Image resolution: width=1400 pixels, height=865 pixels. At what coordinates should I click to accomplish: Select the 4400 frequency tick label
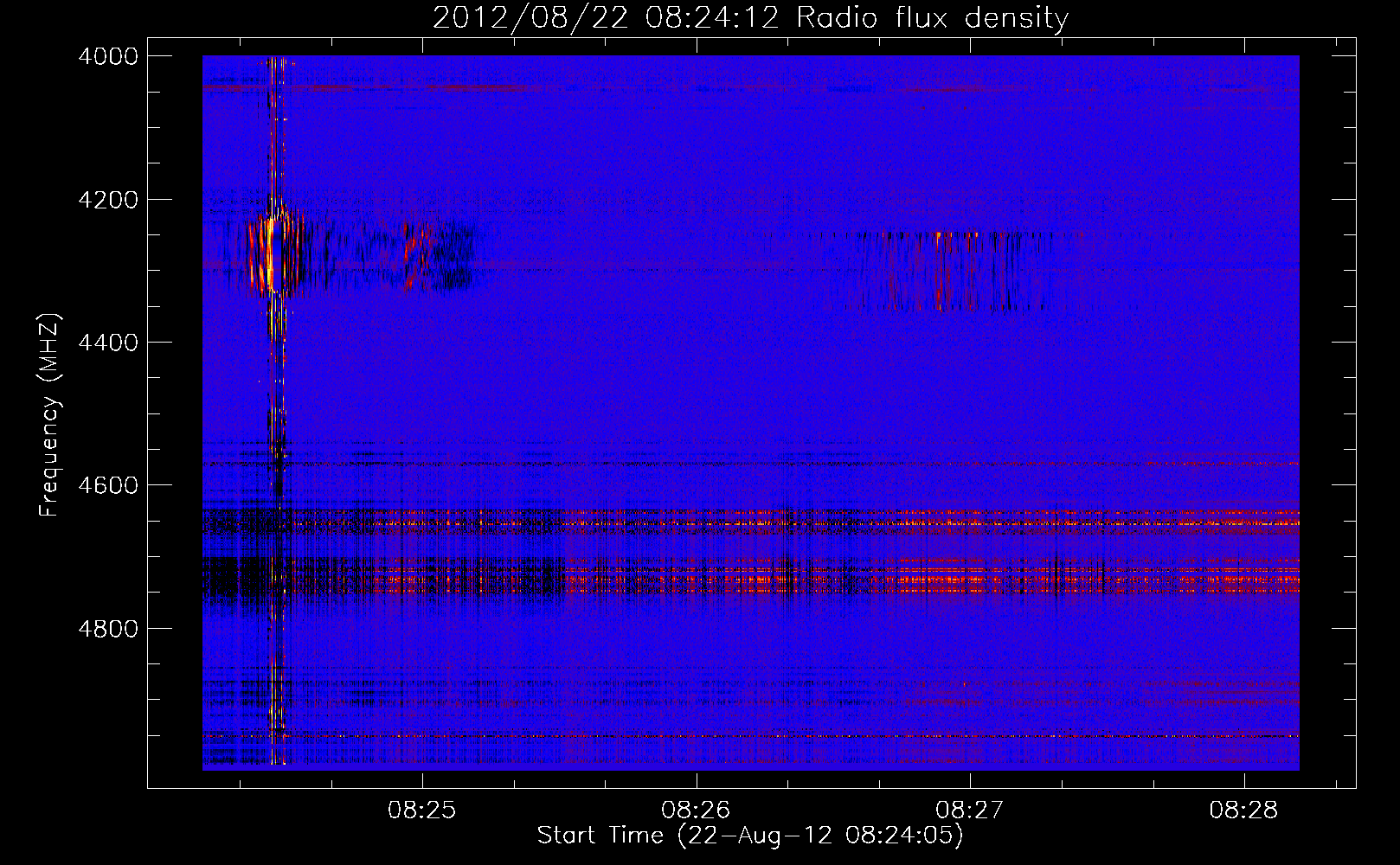click(x=108, y=343)
